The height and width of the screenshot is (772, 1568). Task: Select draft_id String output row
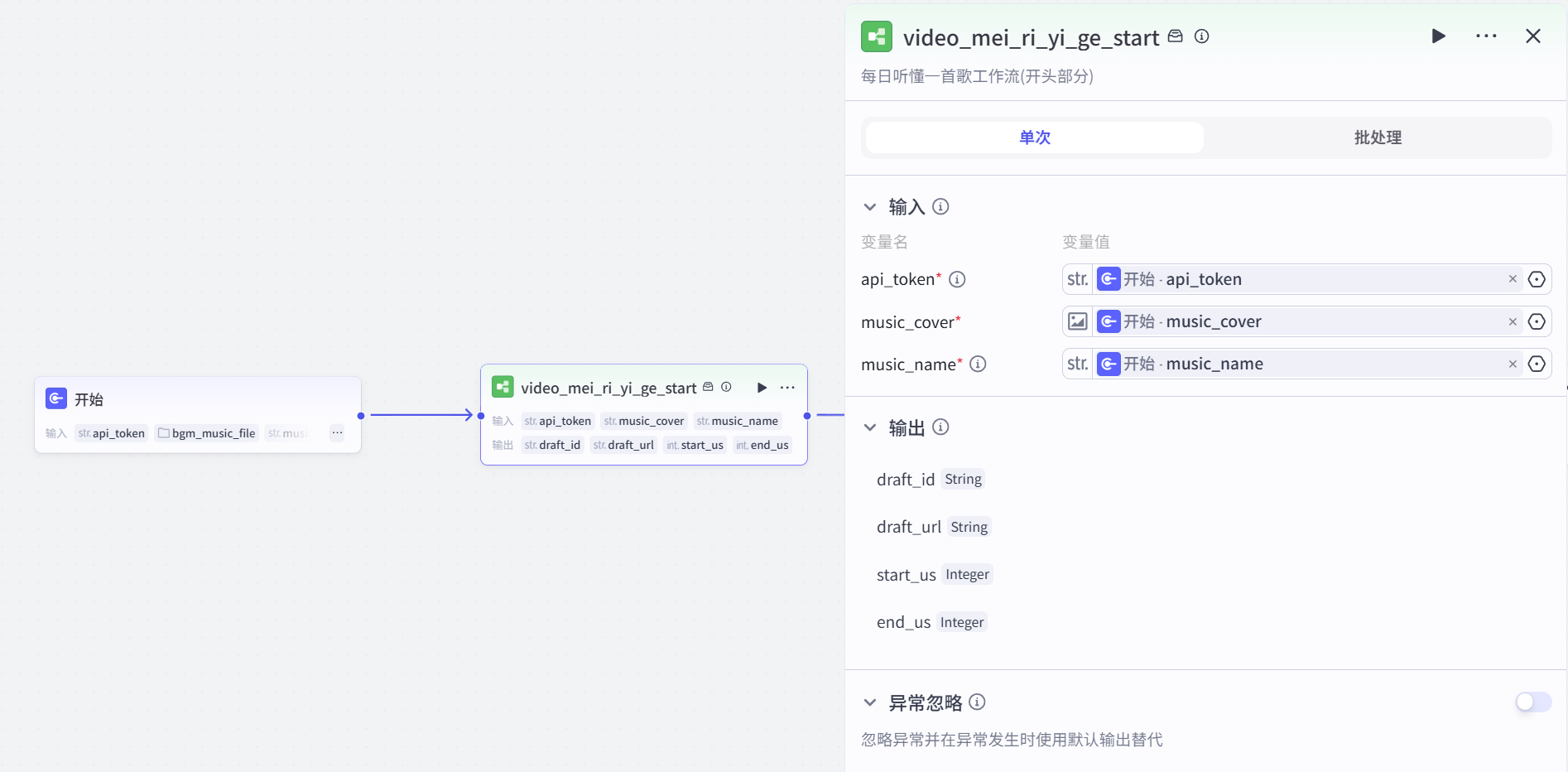[931, 480]
